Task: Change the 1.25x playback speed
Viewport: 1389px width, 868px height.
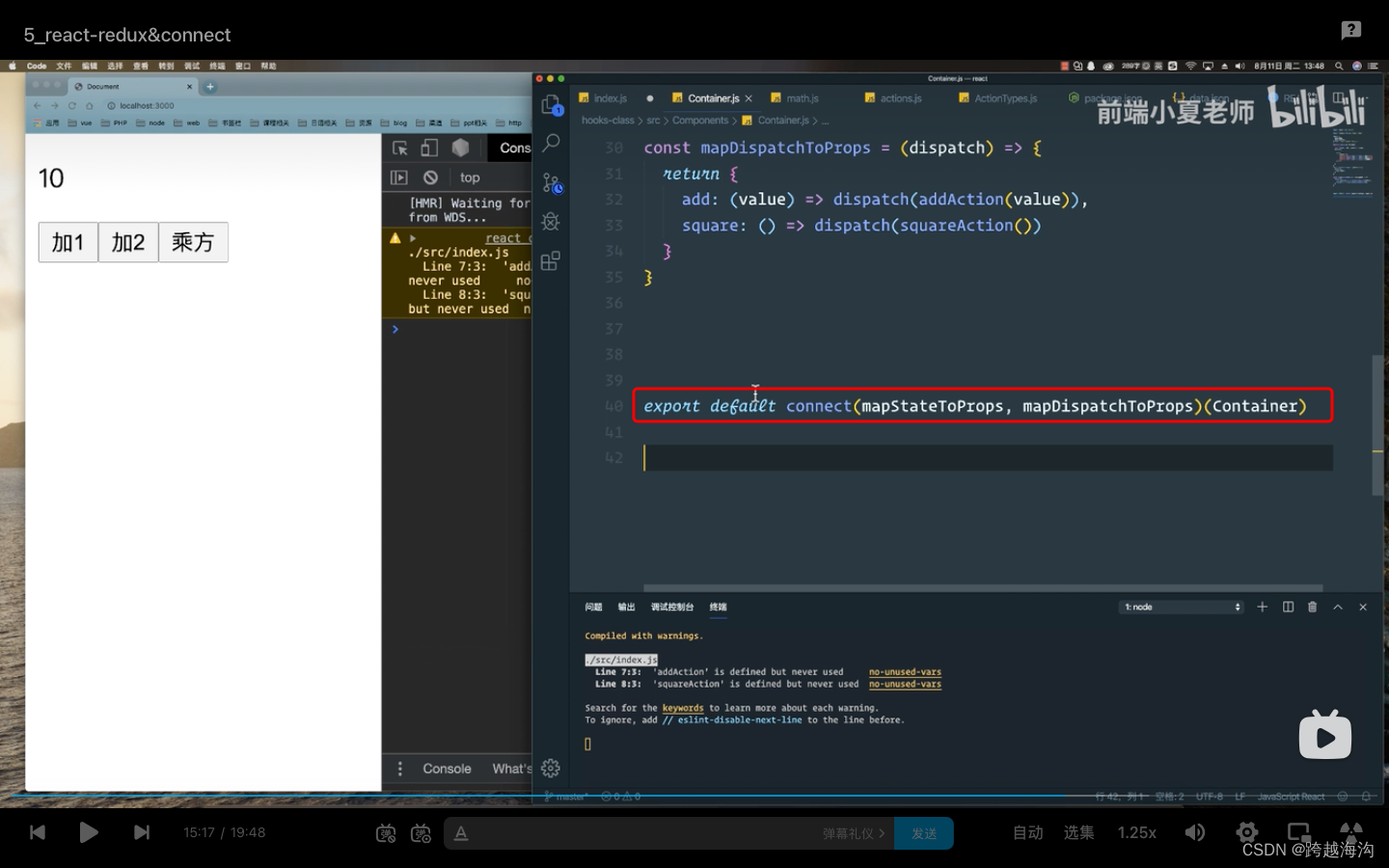Action: 1136,832
